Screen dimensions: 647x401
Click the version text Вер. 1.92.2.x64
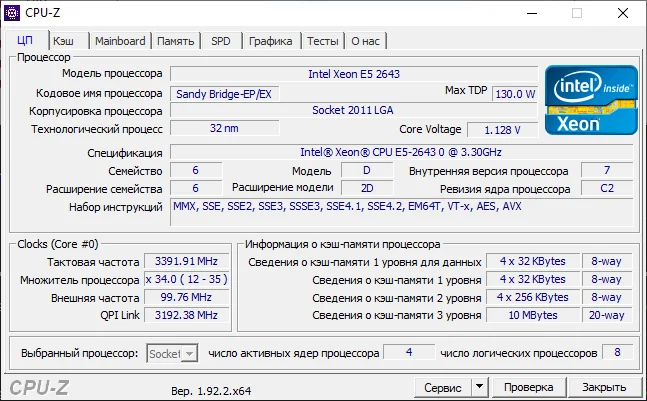pyautogui.click(x=211, y=391)
